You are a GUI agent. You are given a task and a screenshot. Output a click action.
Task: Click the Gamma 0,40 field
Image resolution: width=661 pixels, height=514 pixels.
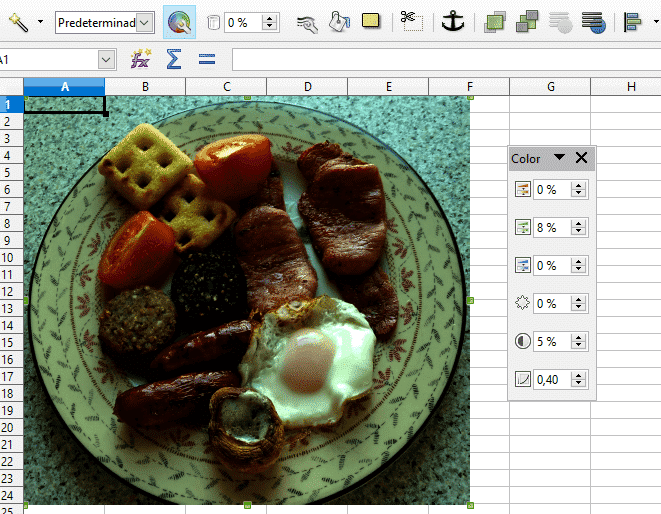point(552,379)
